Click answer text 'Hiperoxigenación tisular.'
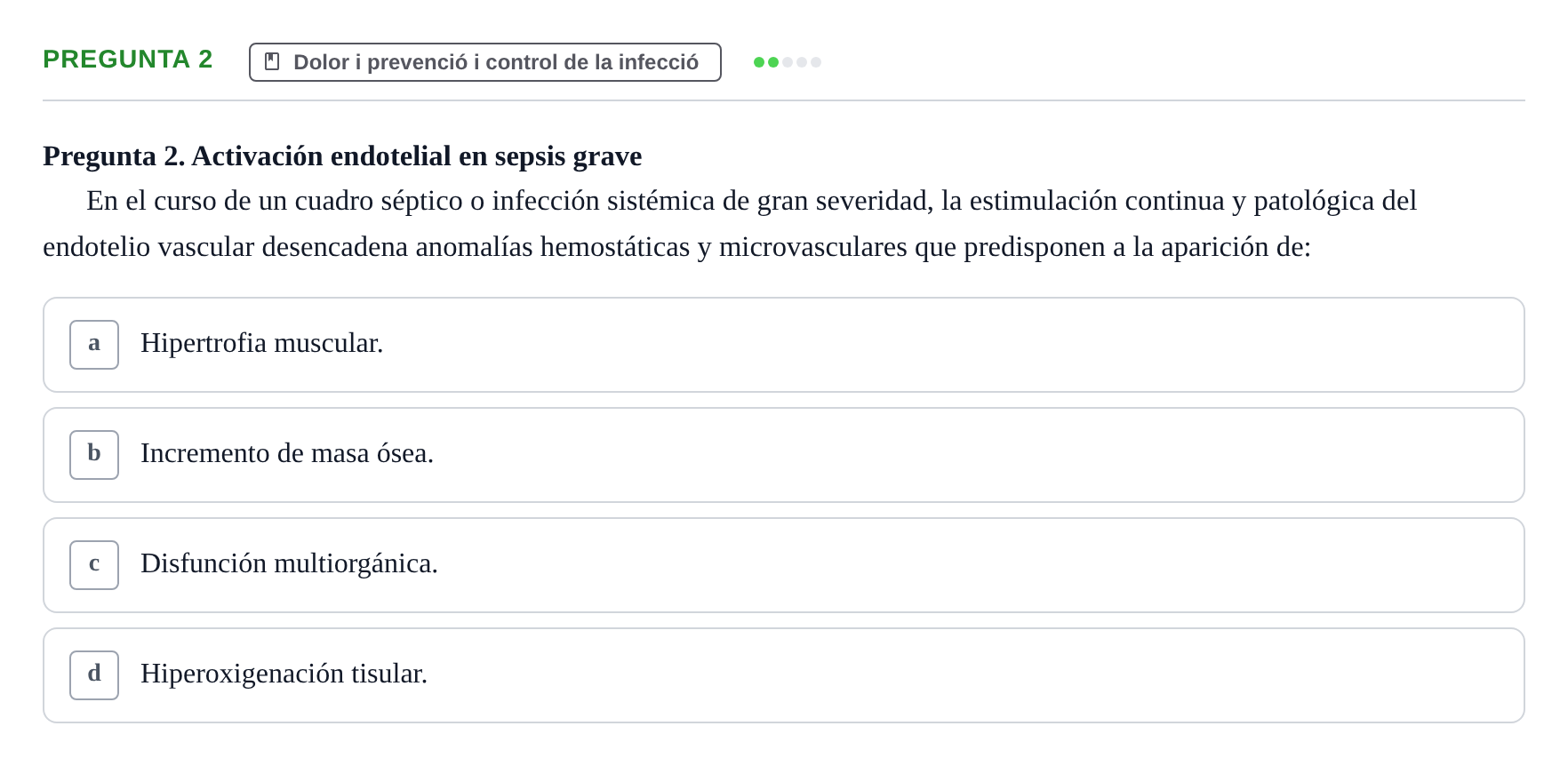 coord(284,674)
